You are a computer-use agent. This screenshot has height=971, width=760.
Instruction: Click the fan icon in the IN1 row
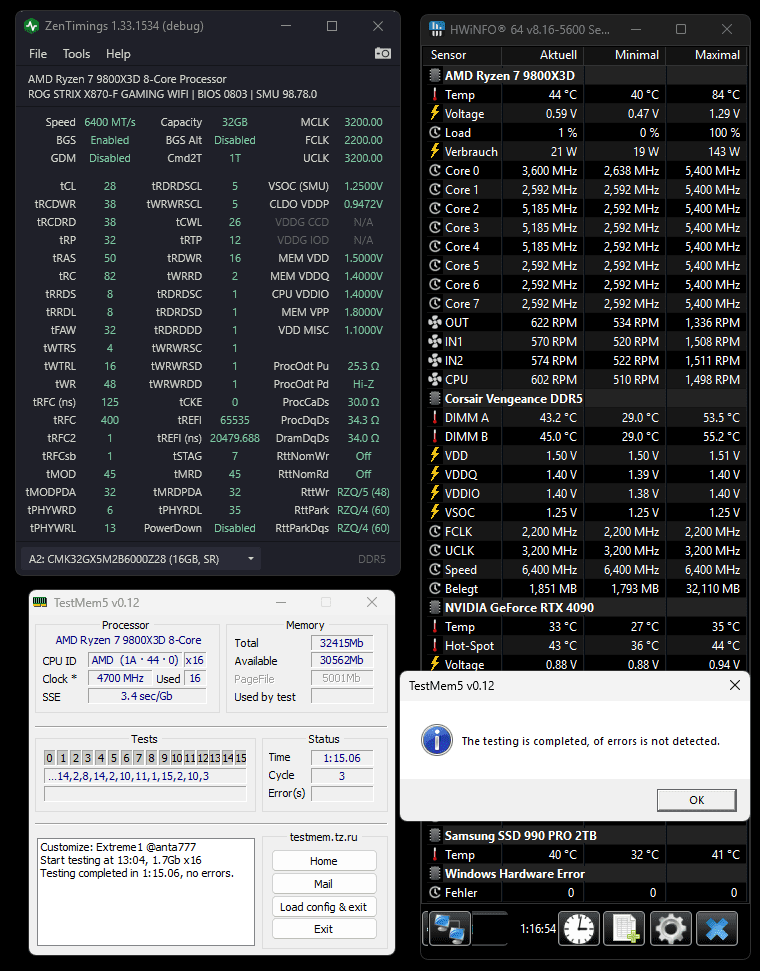pyautogui.click(x=435, y=342)
